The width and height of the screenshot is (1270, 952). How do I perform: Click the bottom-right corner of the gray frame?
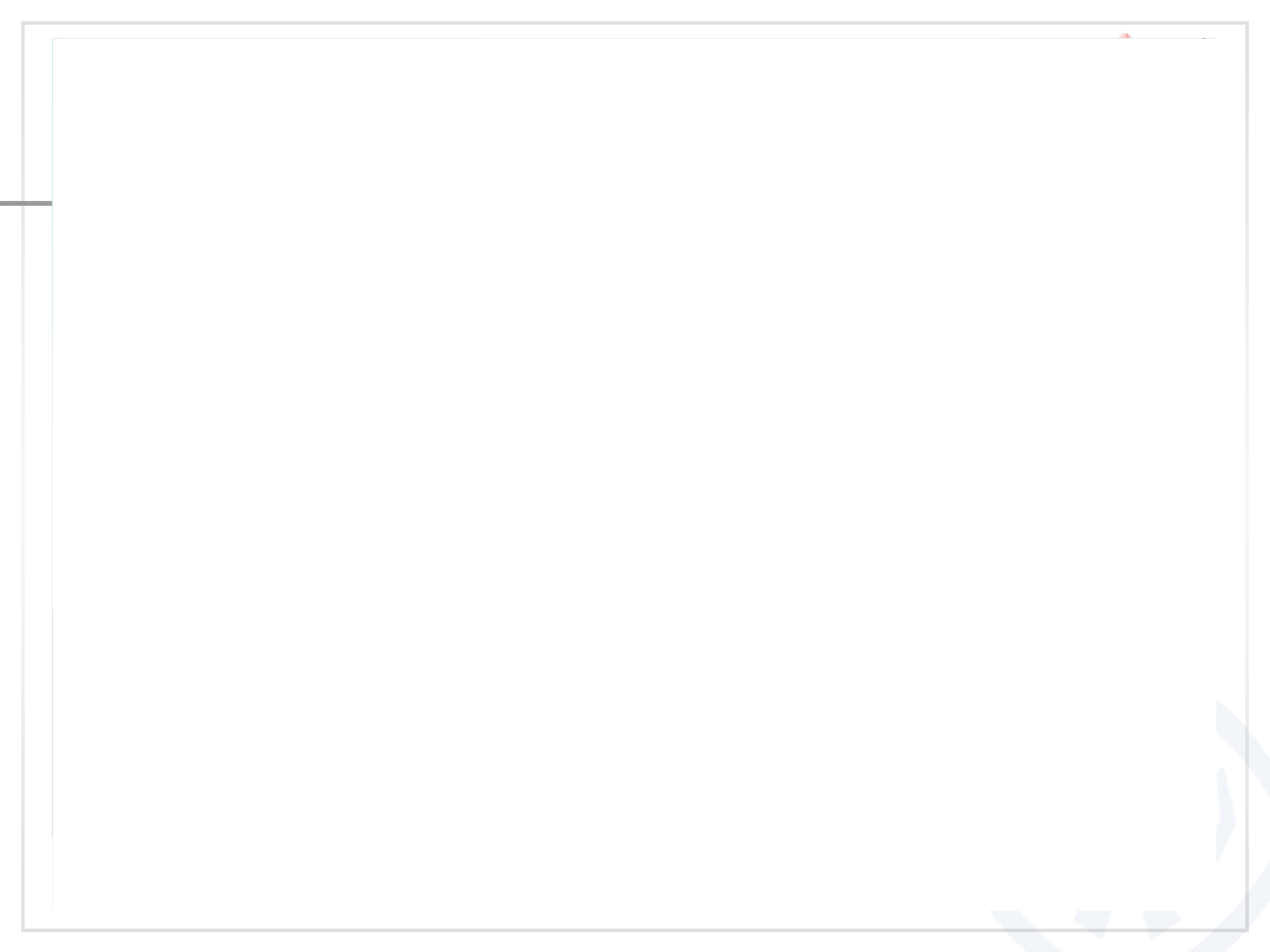point(1247,930)
